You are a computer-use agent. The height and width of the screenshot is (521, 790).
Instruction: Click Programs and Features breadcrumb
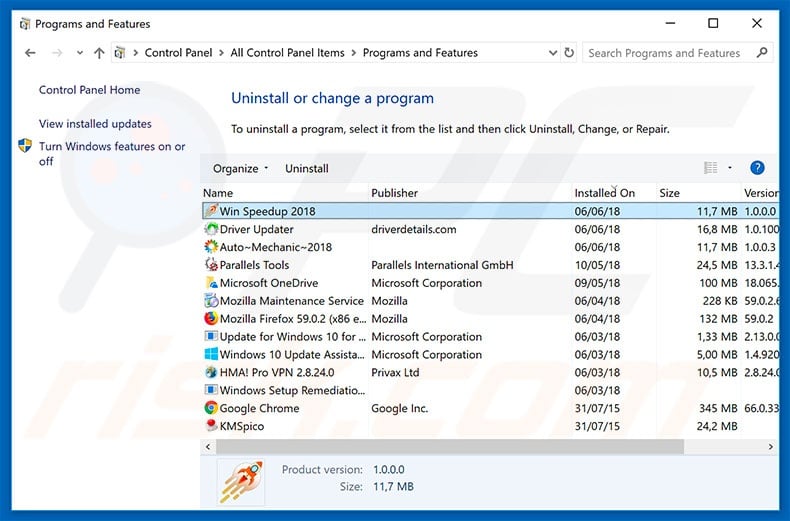coord(420,52)
